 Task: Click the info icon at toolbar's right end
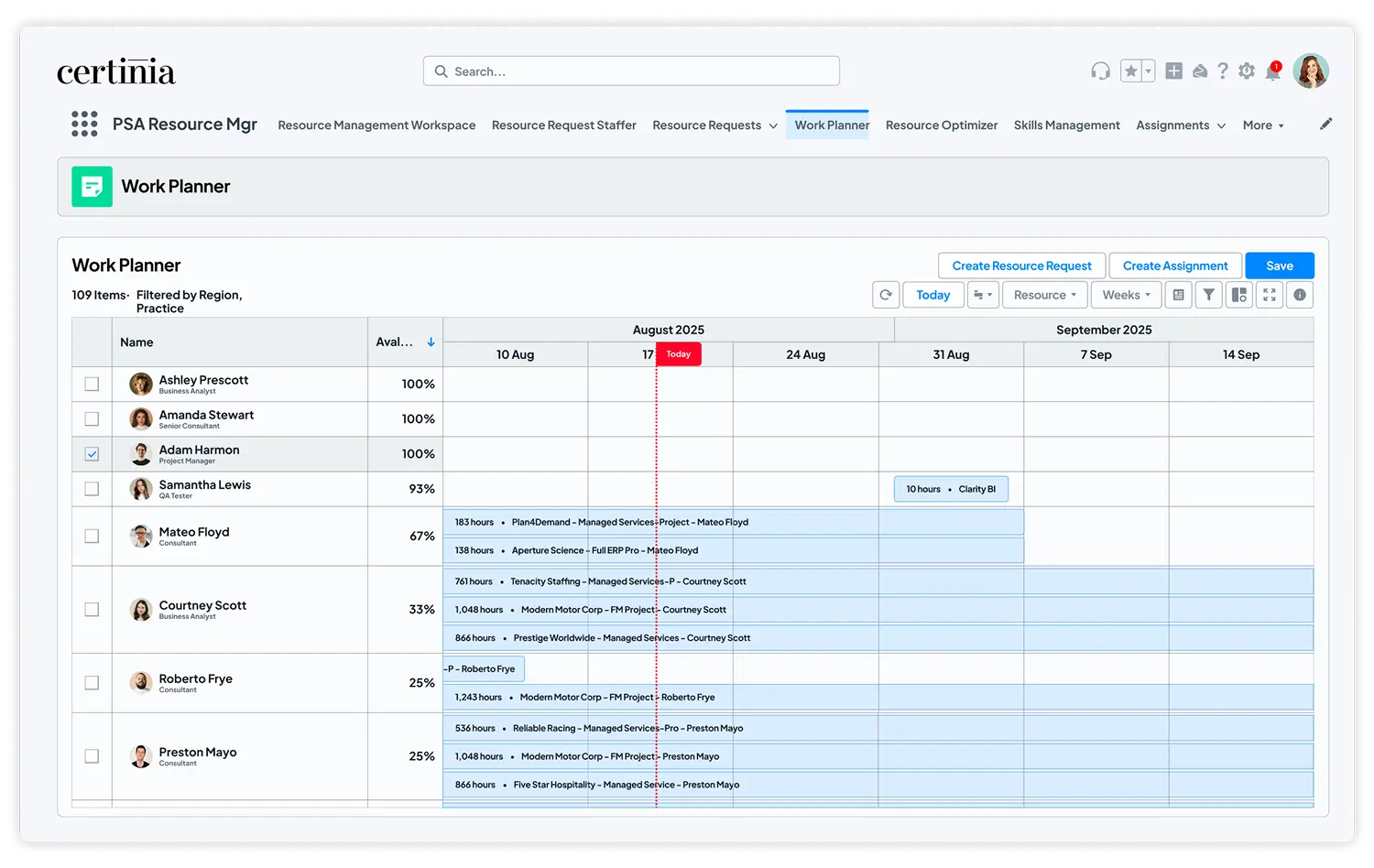pos(1300,294)
